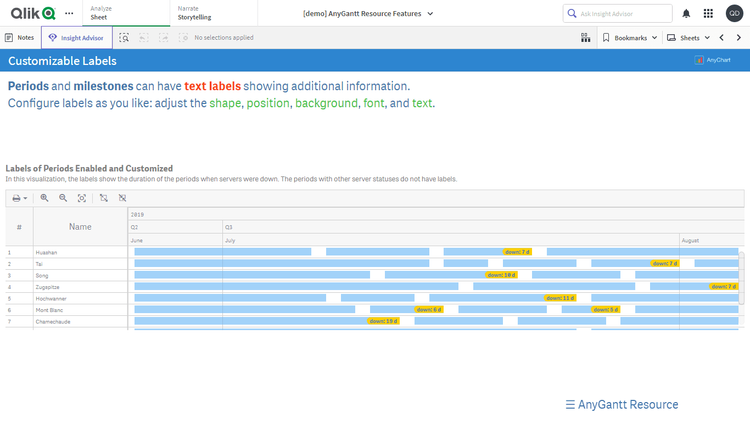Open the notifications bell
The image size is (750, 422).
click(x=686, y=13)
